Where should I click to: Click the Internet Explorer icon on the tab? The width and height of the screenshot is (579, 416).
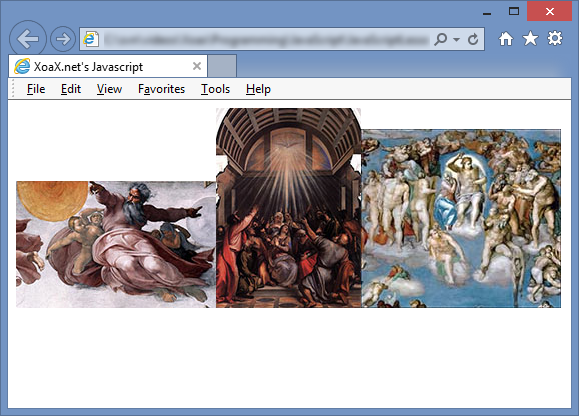pyautogui.click(x=22, y=66)
